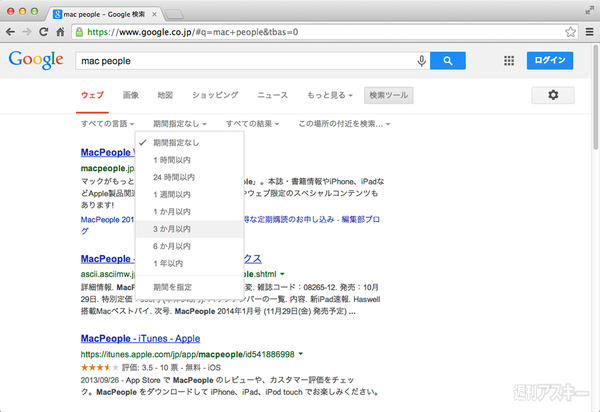Choose 24 時間以内 from the menu

click(x=189, y=177)
